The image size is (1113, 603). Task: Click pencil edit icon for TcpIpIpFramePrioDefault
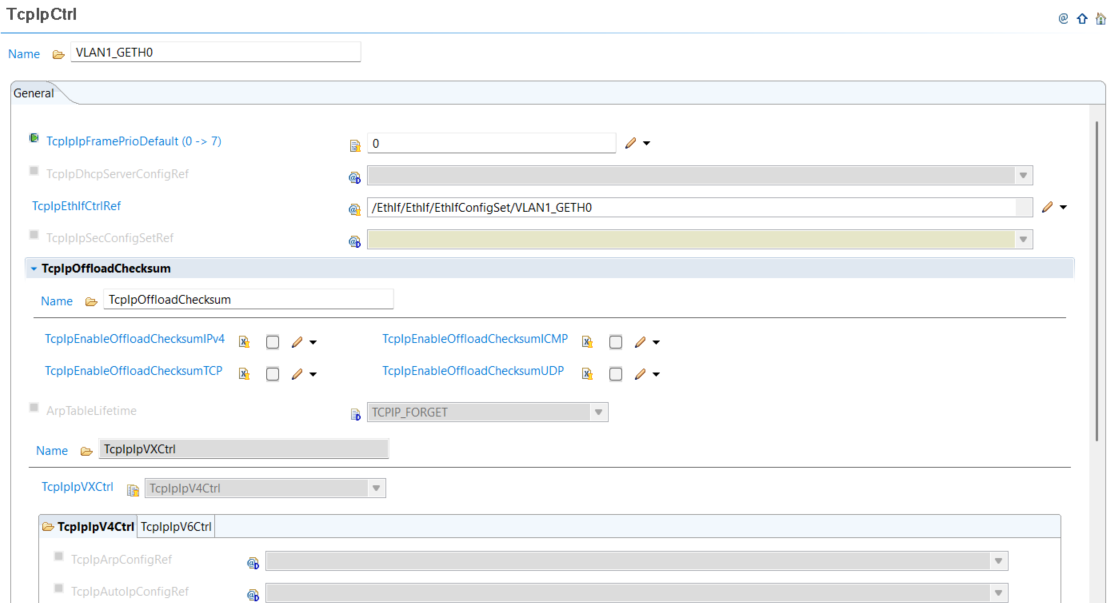point(630,143)
